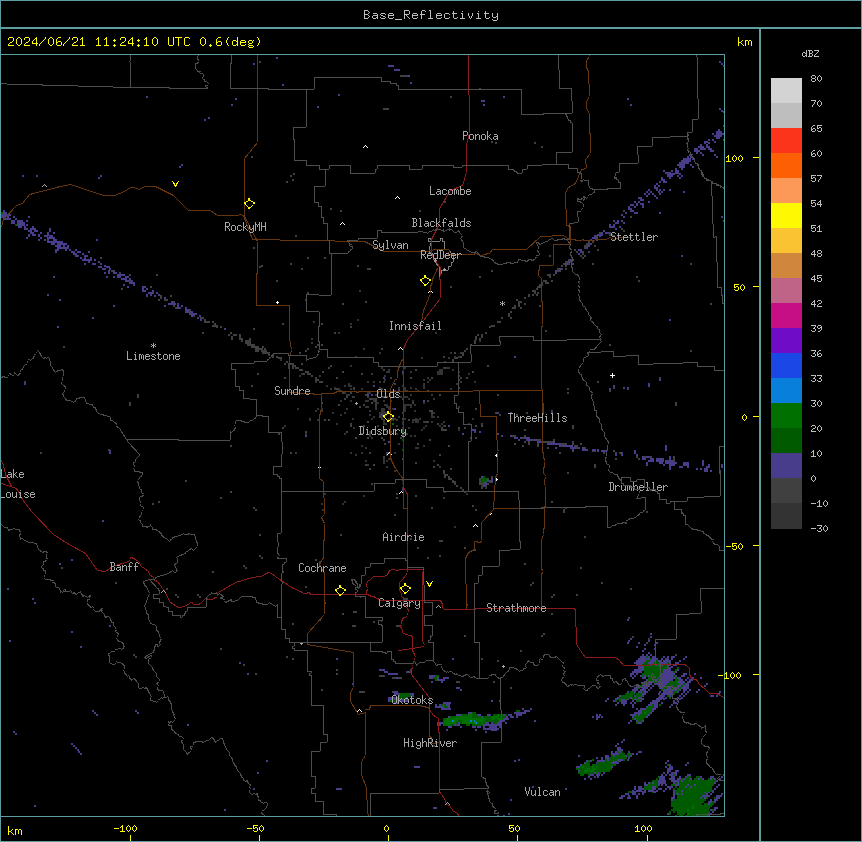
Task: Select the yellow diamond marker below Cochrane
Action: 340,590
